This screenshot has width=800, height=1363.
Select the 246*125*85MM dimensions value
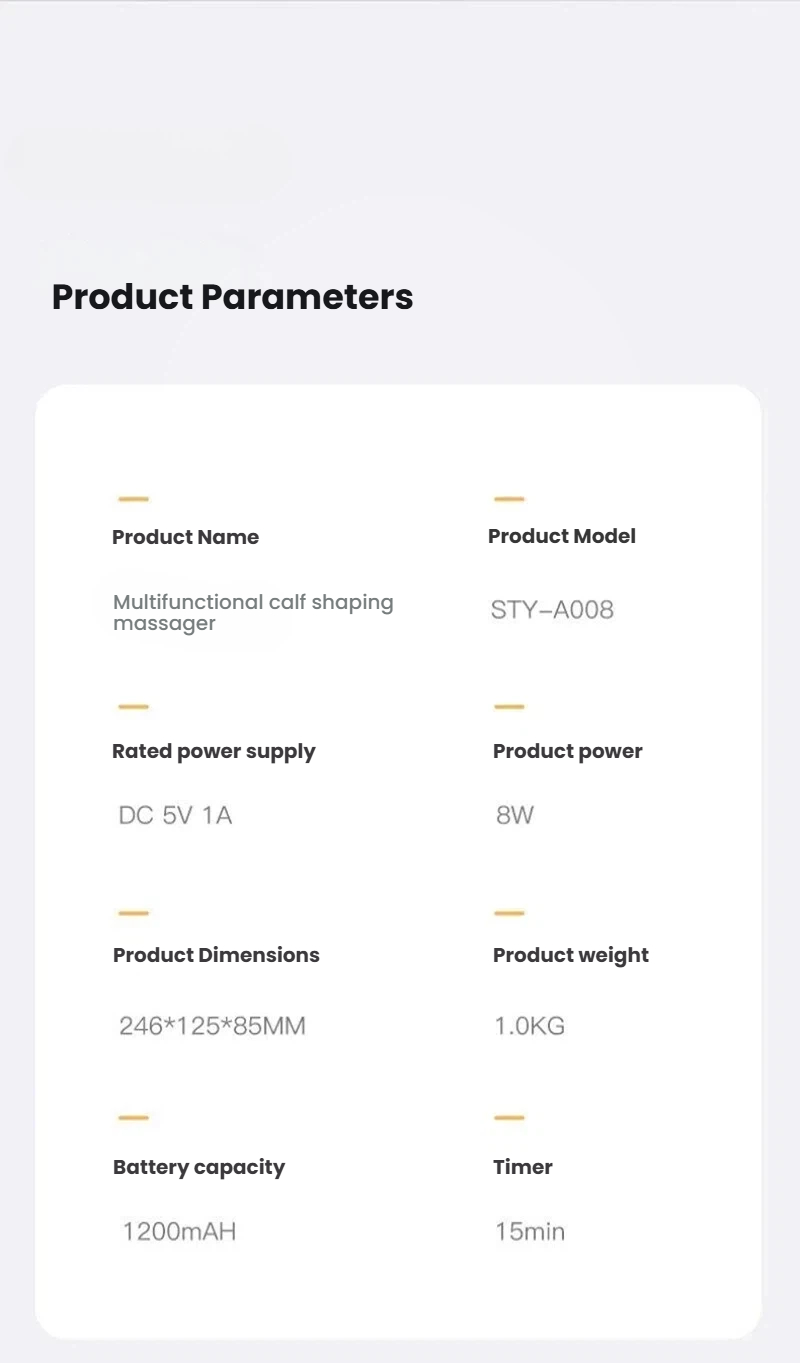pyautogui.click(x=212, y=1026)
